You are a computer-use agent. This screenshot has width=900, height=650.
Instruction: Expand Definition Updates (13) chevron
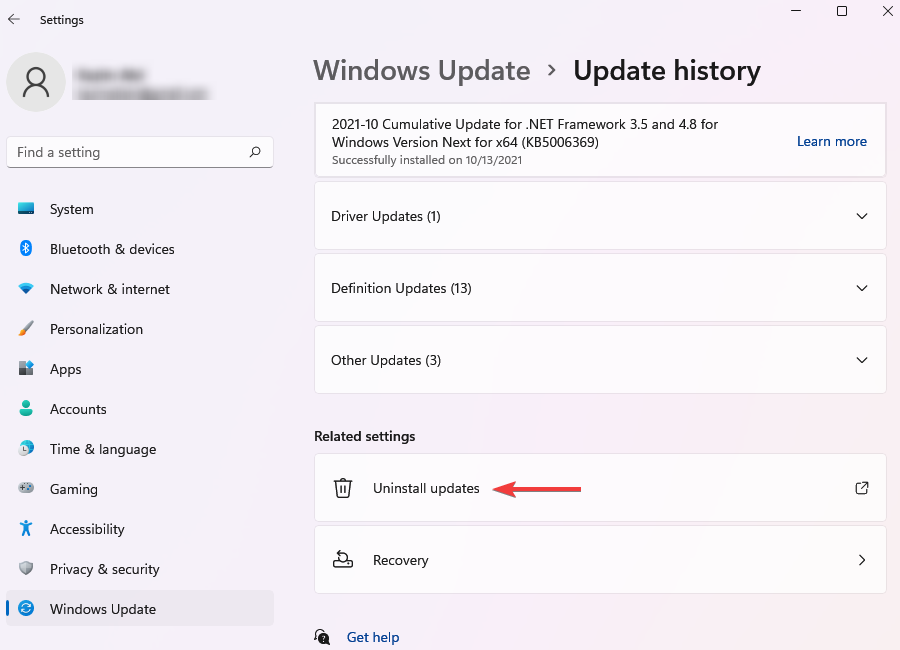[862, 288]
